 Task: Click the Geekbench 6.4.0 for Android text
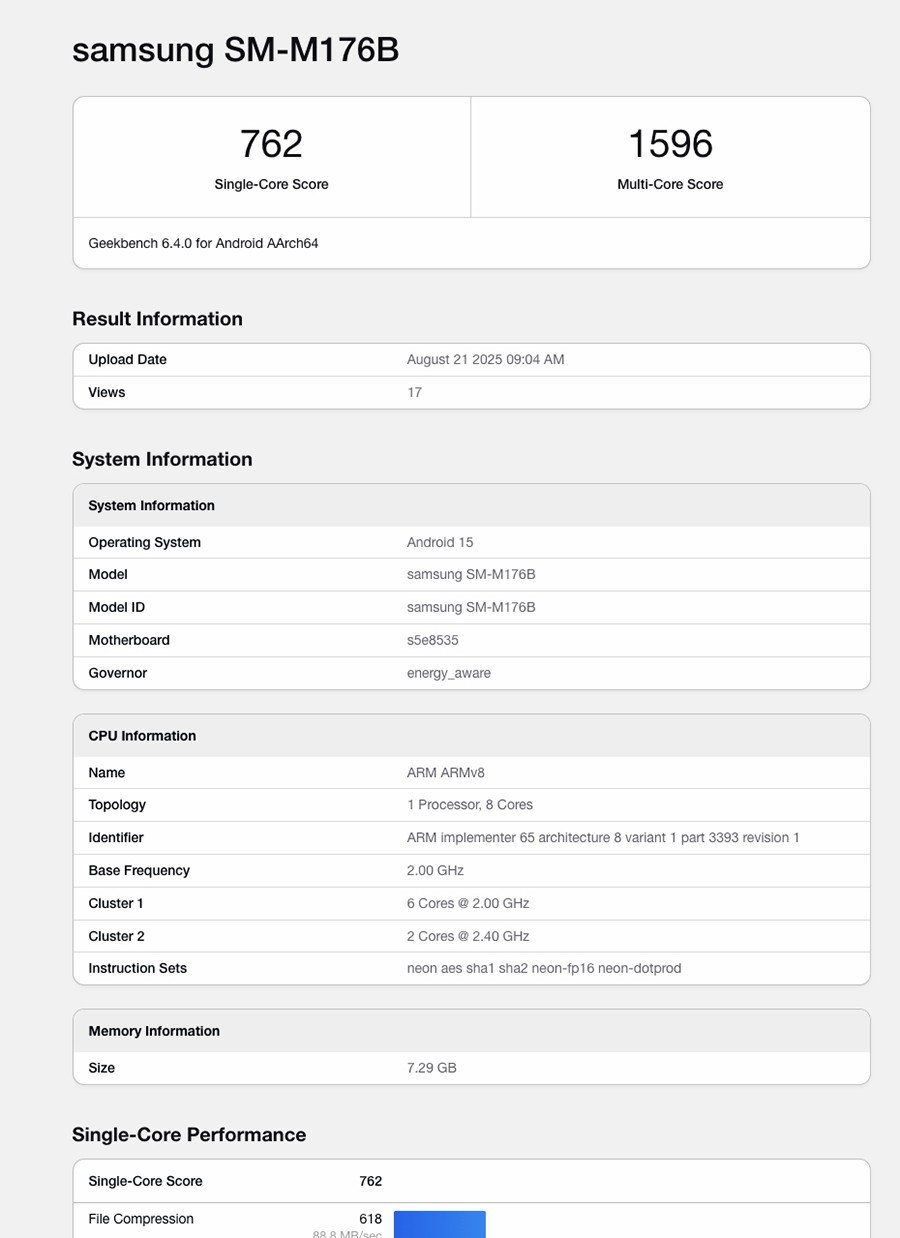203,243
